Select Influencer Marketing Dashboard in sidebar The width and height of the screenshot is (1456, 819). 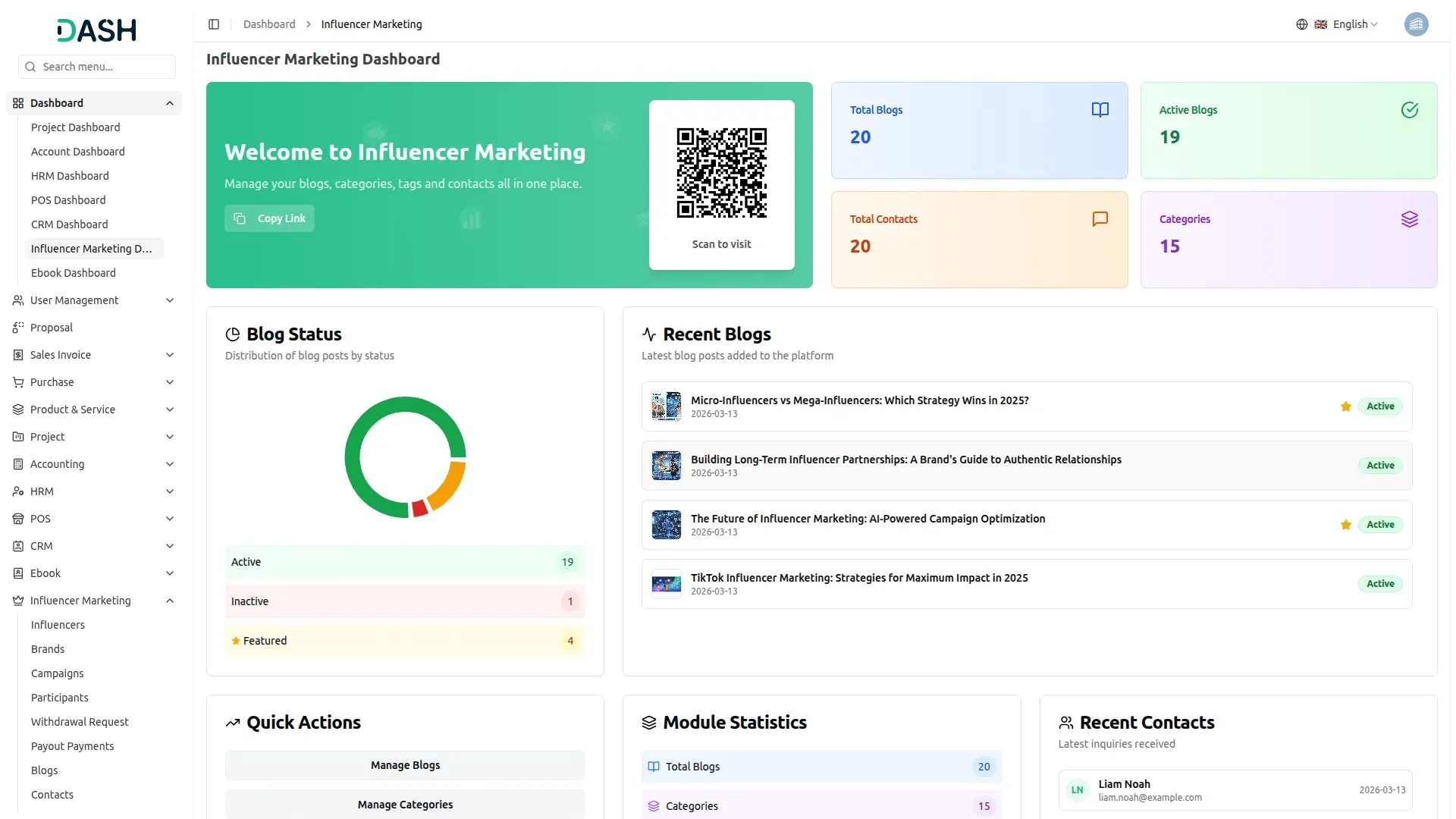(x=91, y=249)
